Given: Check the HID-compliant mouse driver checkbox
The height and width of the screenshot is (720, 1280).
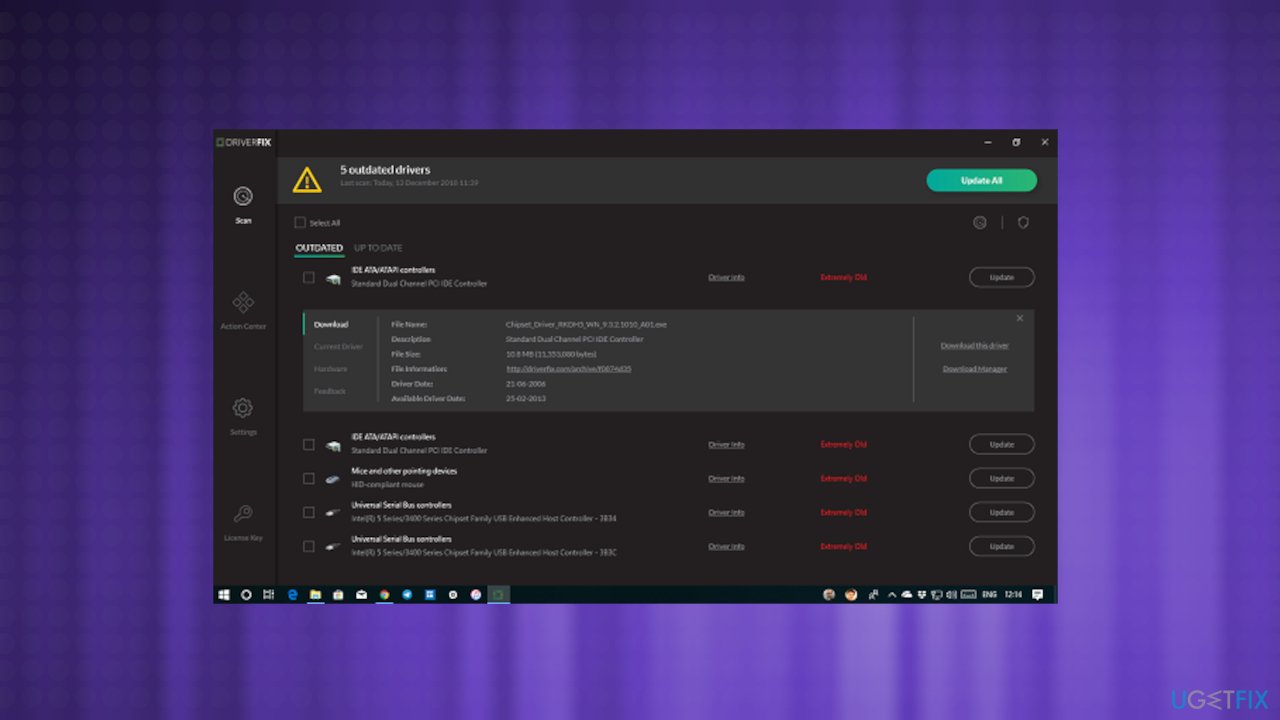Looking at the screenshot, I should pos(309,479).
